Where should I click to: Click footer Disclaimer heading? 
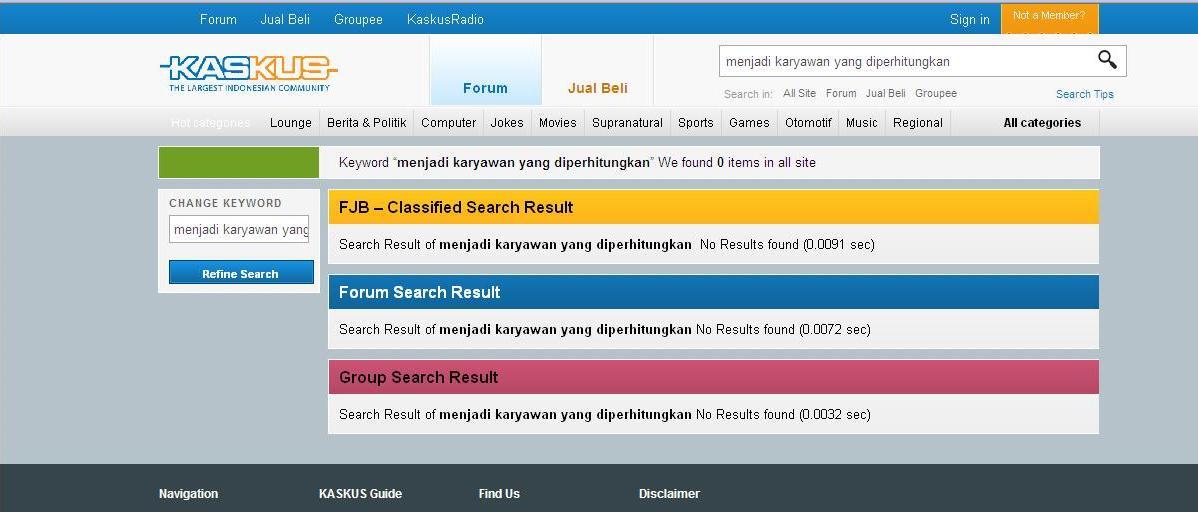point(669,494)
